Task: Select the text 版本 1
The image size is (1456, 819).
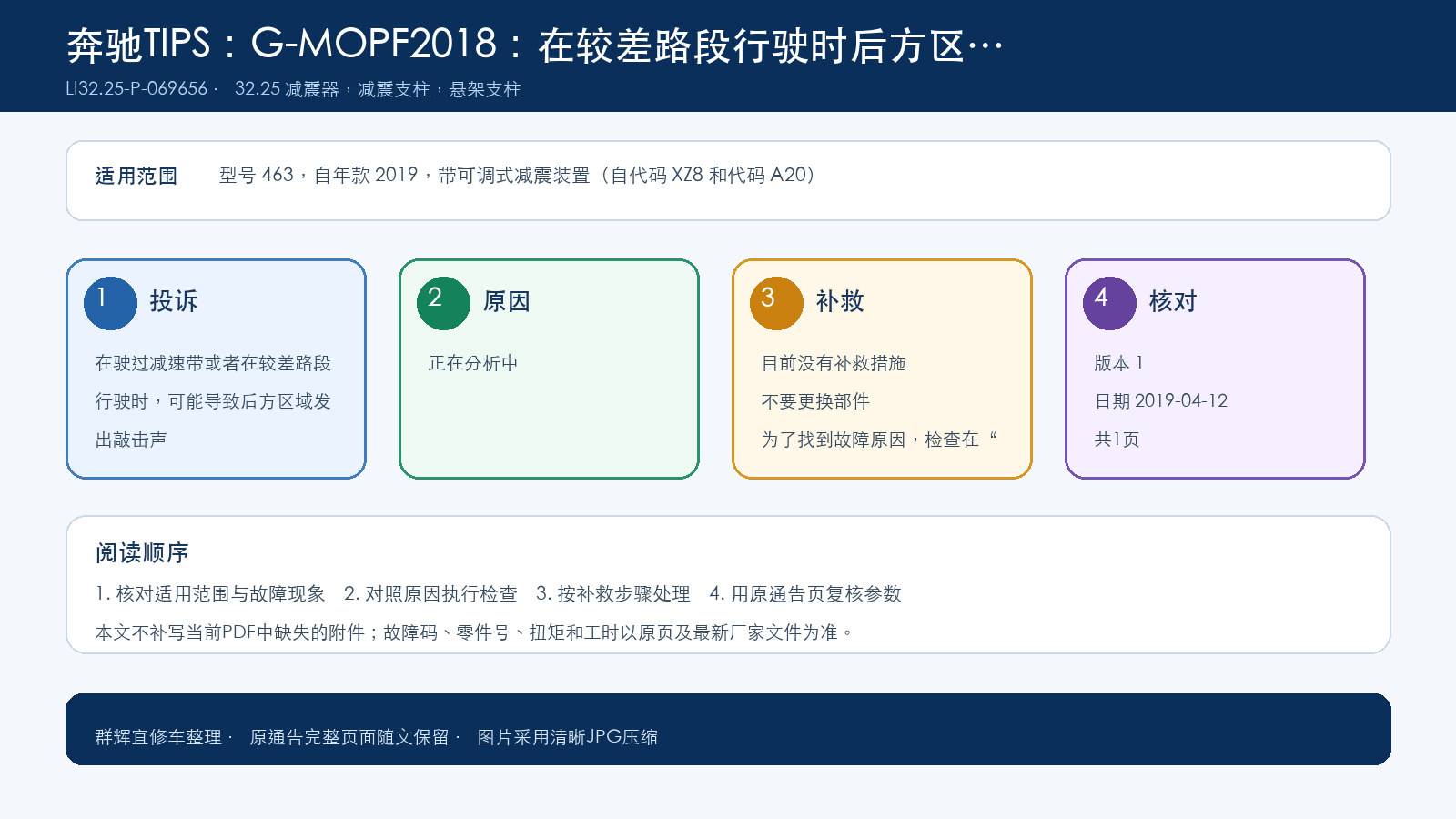Action: (1118, 363)
